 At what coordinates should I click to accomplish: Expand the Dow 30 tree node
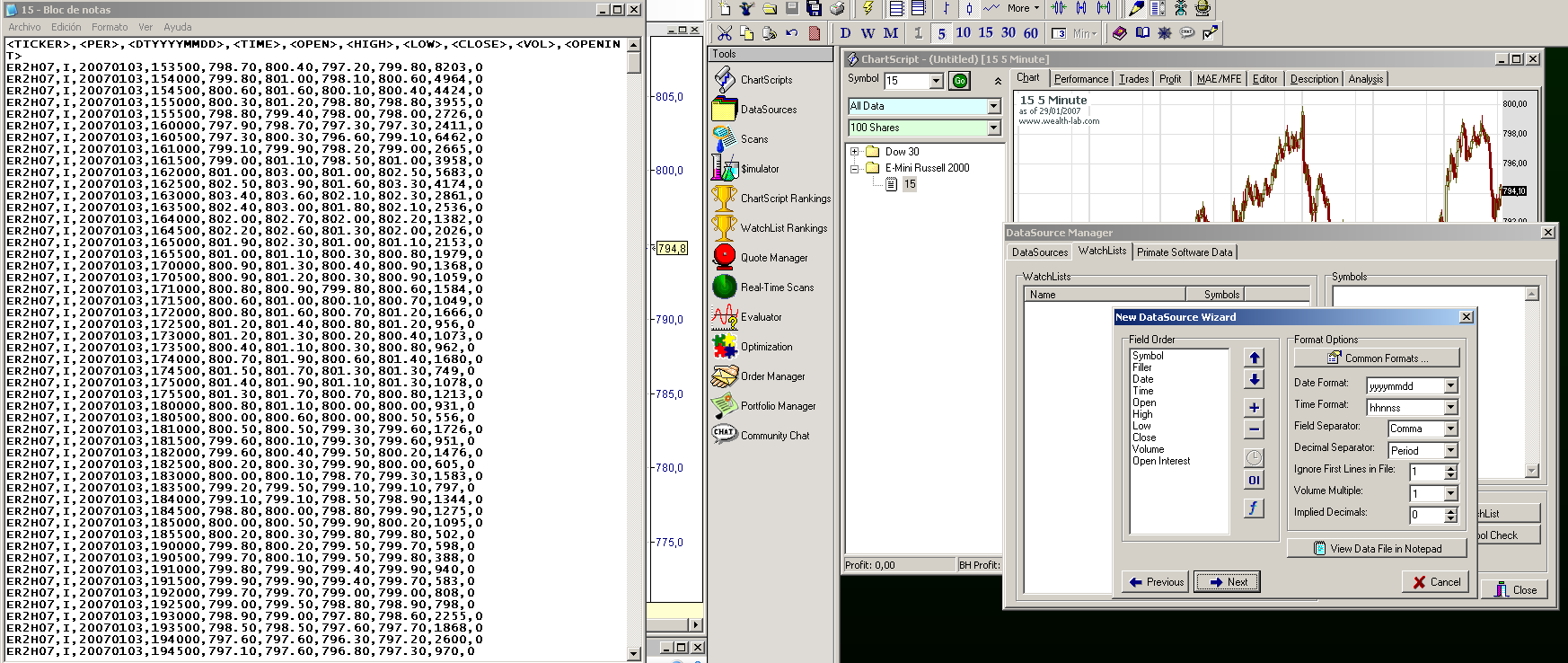[x=854, y=152]
